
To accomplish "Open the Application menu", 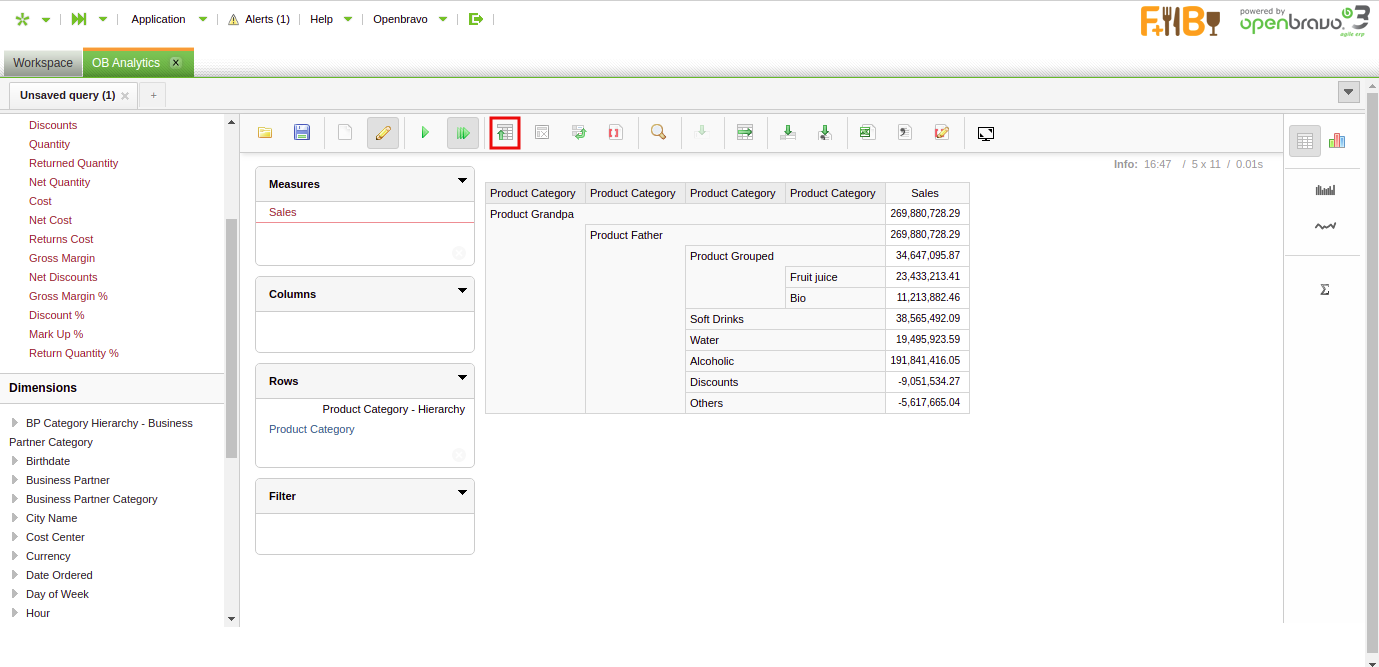I will (159, 19).
